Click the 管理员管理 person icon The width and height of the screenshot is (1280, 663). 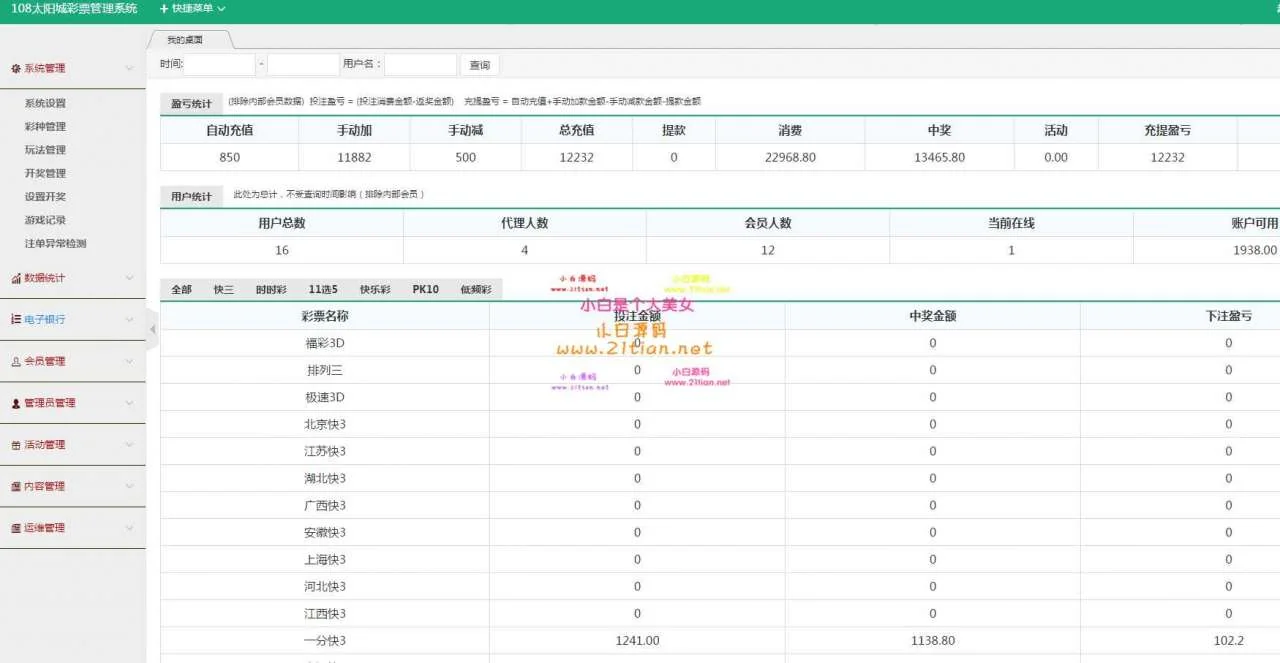point(16,403)
